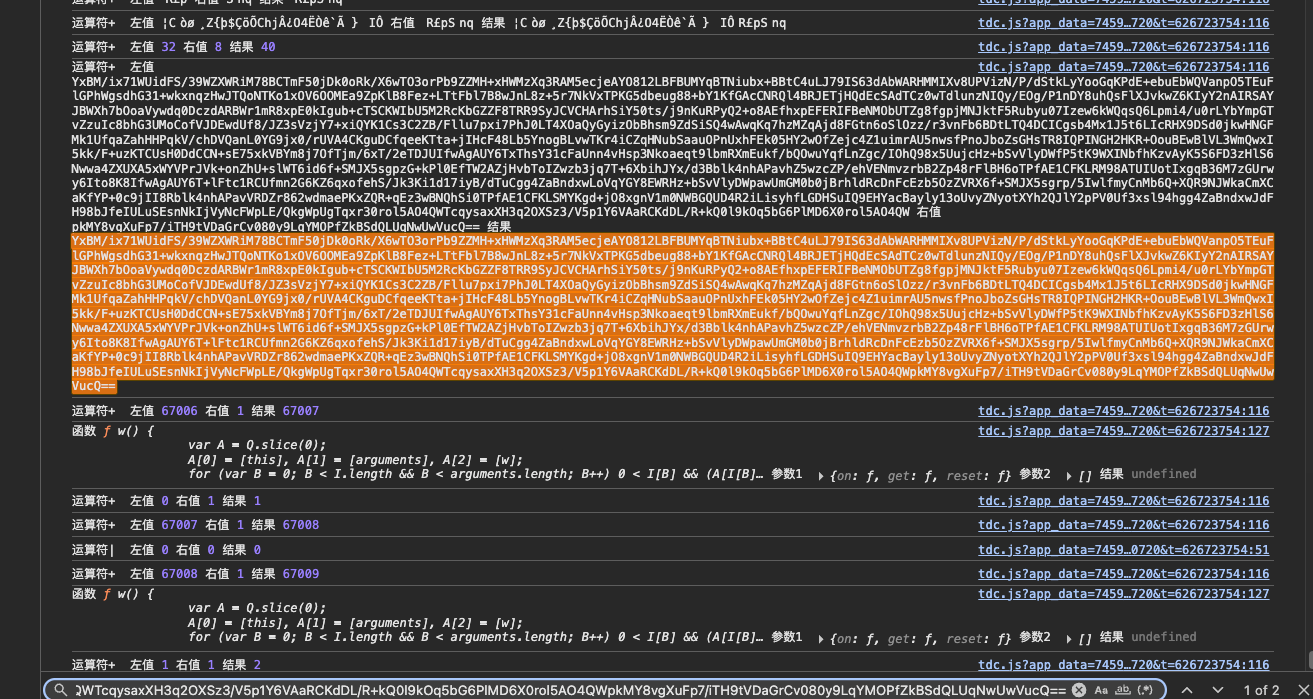Click inside the console search input
This screenshot has width=1313, height=699.
[x=570, y=690]
